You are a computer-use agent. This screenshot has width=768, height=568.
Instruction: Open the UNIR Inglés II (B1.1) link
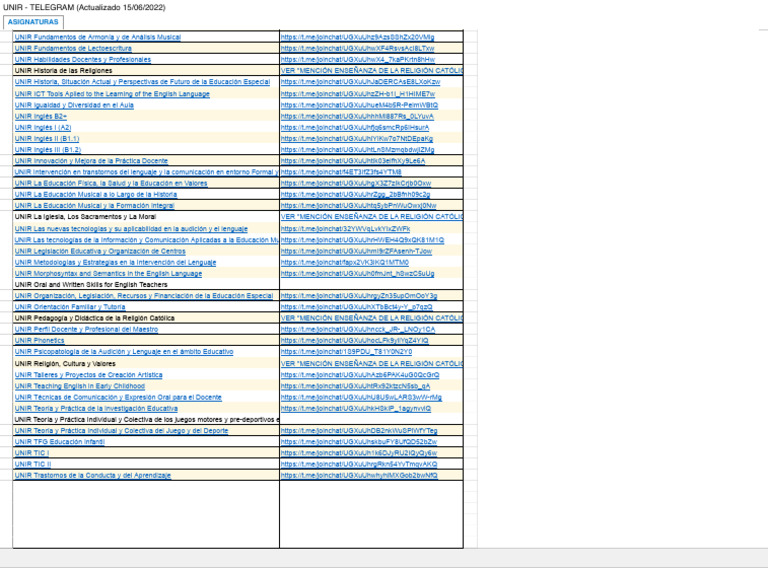[x=47, y=139]
